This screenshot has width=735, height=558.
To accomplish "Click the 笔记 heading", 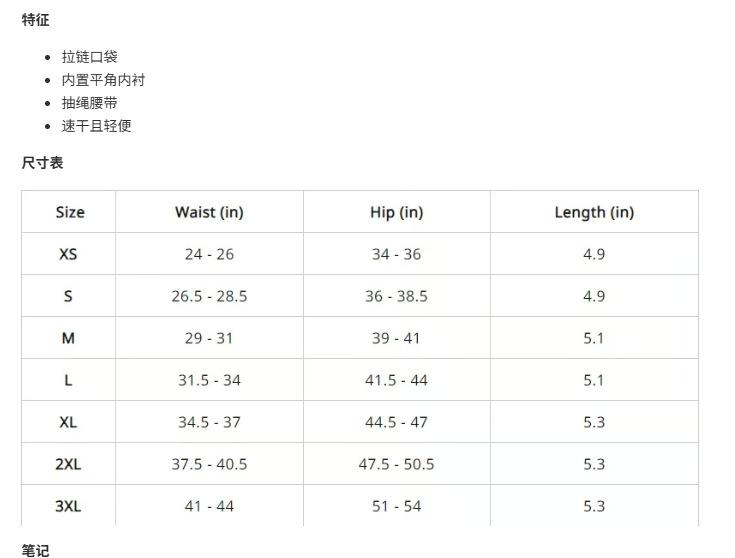I will (x=35, y=550).
